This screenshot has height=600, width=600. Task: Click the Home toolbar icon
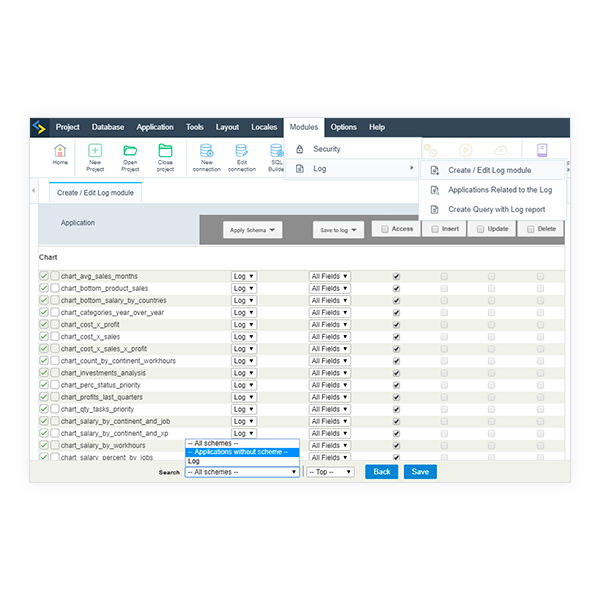coord(60,151)
